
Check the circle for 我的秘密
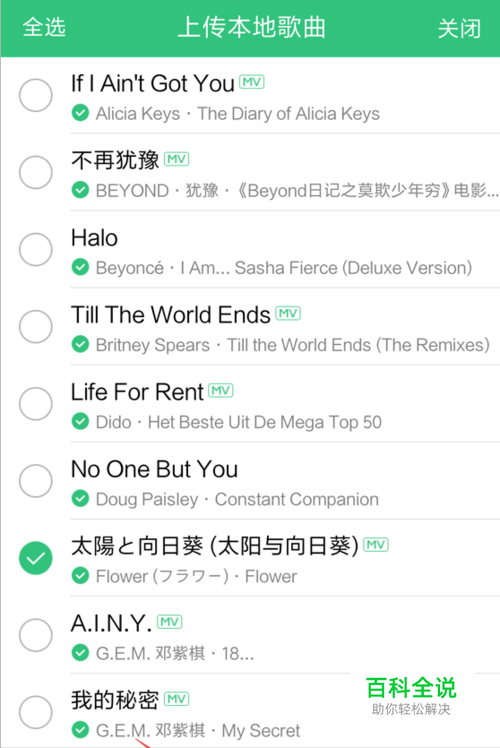[x=36, y=713]
